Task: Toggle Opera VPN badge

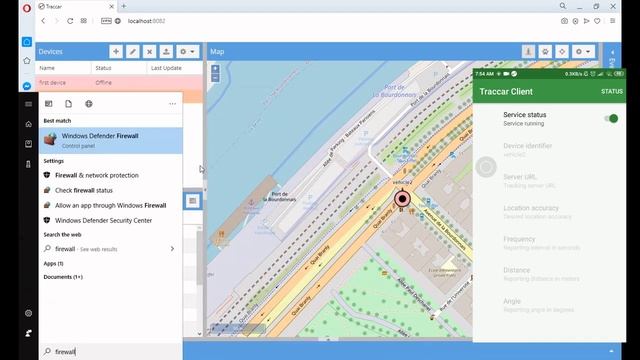Action: pos(106,21)
